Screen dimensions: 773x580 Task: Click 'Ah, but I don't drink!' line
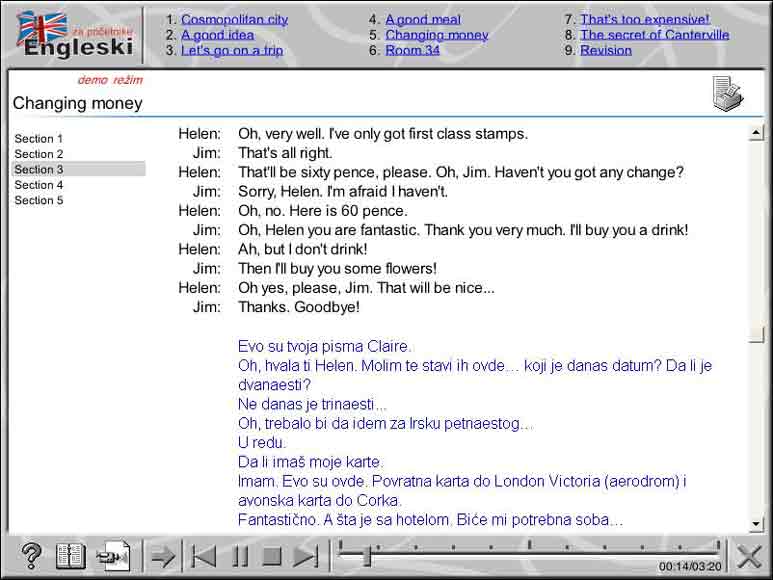click(x=303, y=249)
